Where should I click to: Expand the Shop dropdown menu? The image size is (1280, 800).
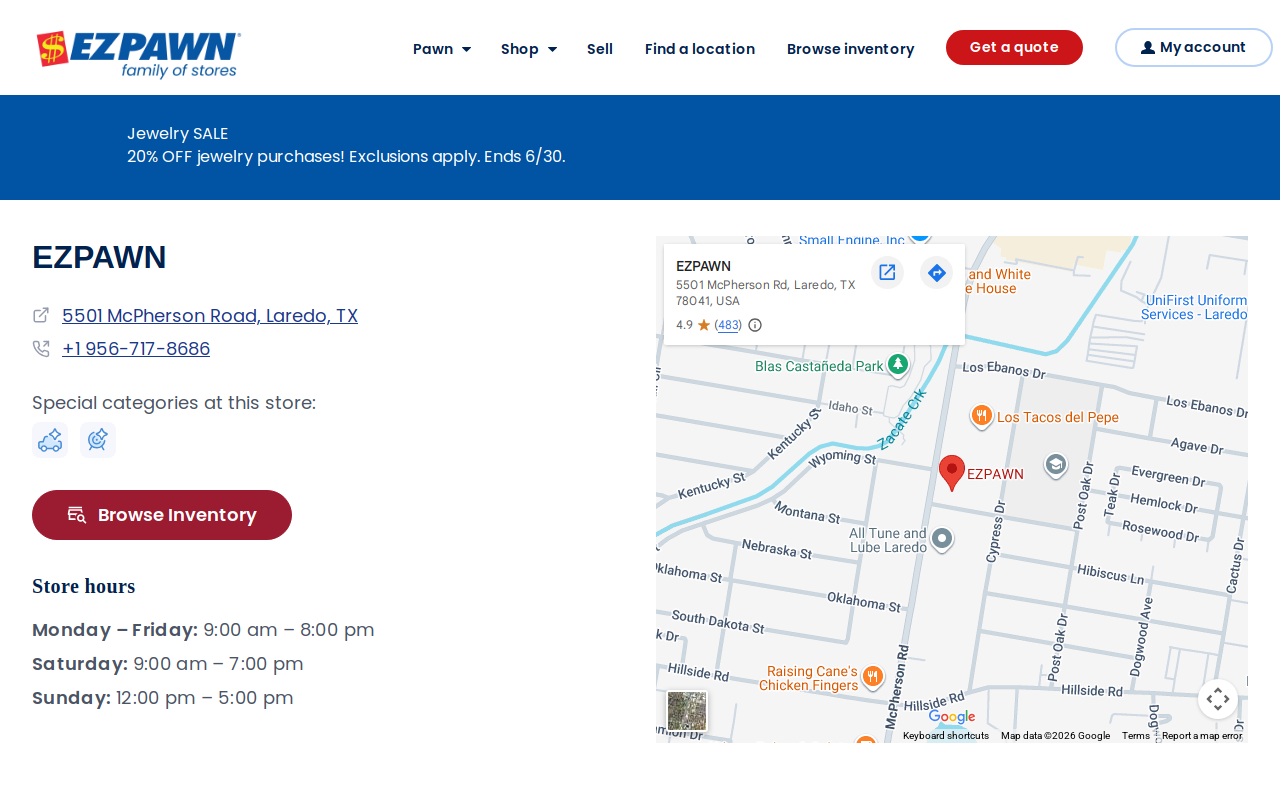click(x=529, y=49)
